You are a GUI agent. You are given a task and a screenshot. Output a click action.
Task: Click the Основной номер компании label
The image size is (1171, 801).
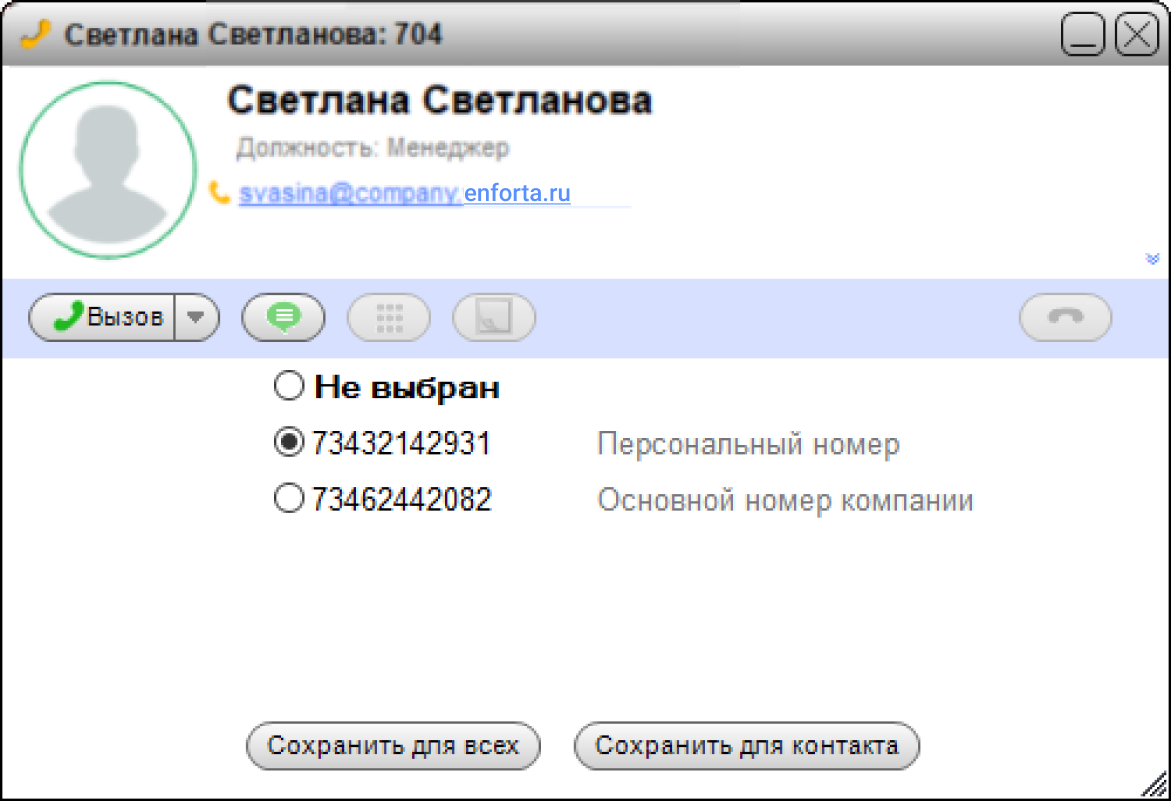(x=785, y=500)
